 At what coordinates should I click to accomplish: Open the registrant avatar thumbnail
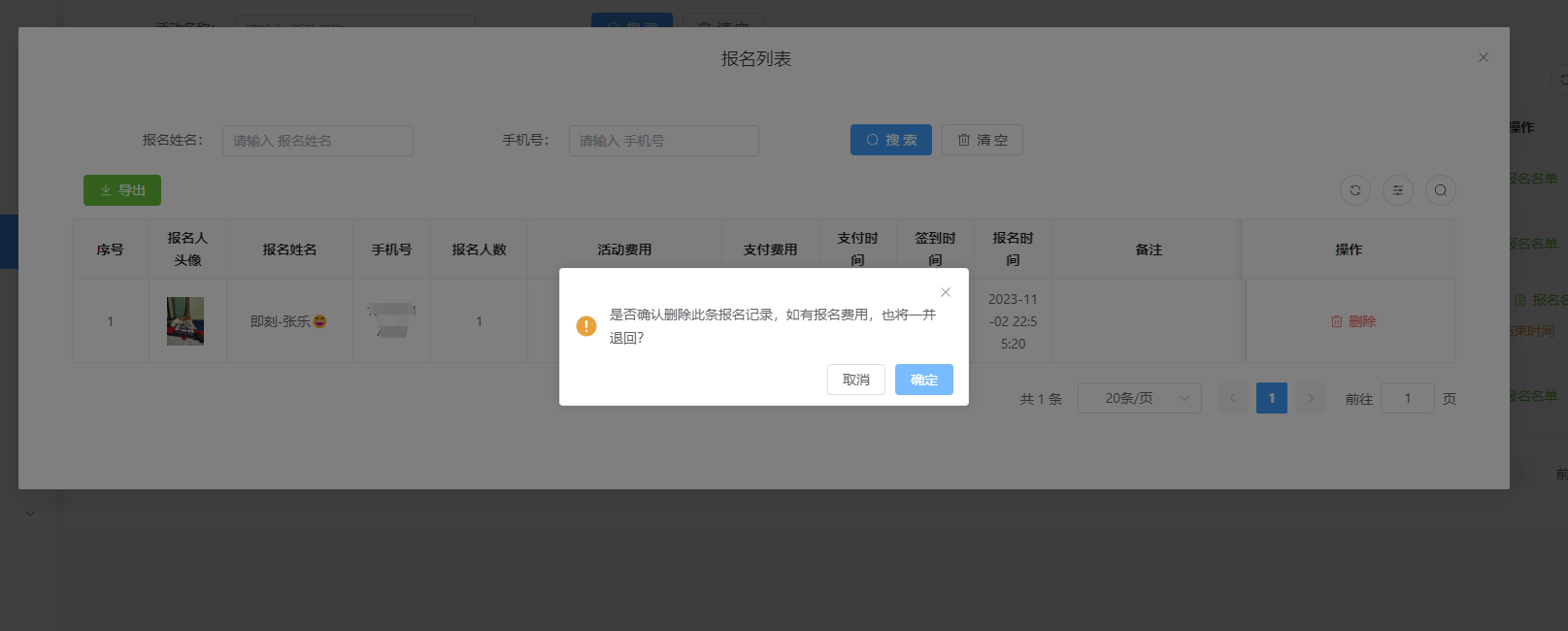185,321
